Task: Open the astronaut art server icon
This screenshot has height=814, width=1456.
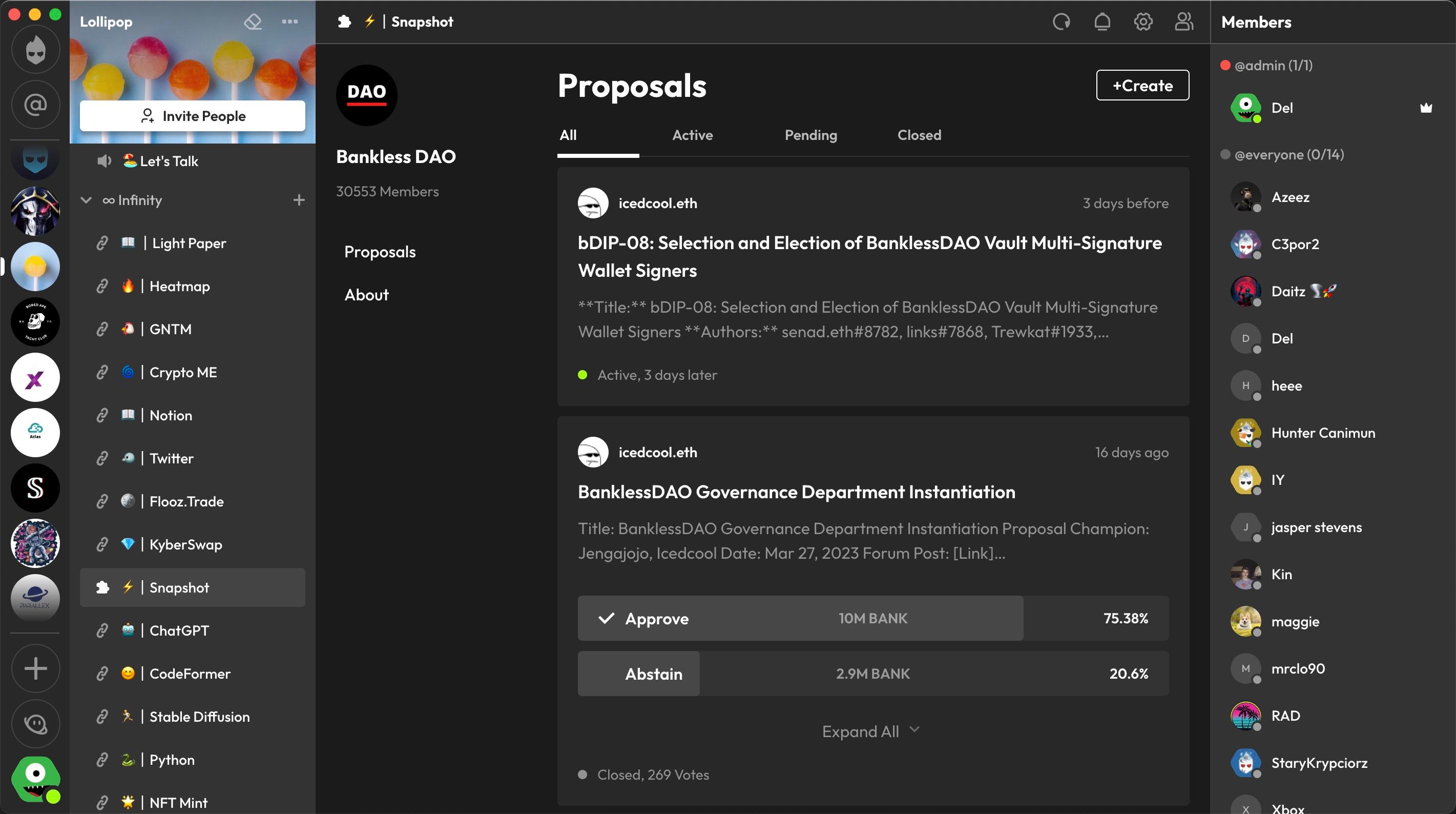Action: point(36,543)
